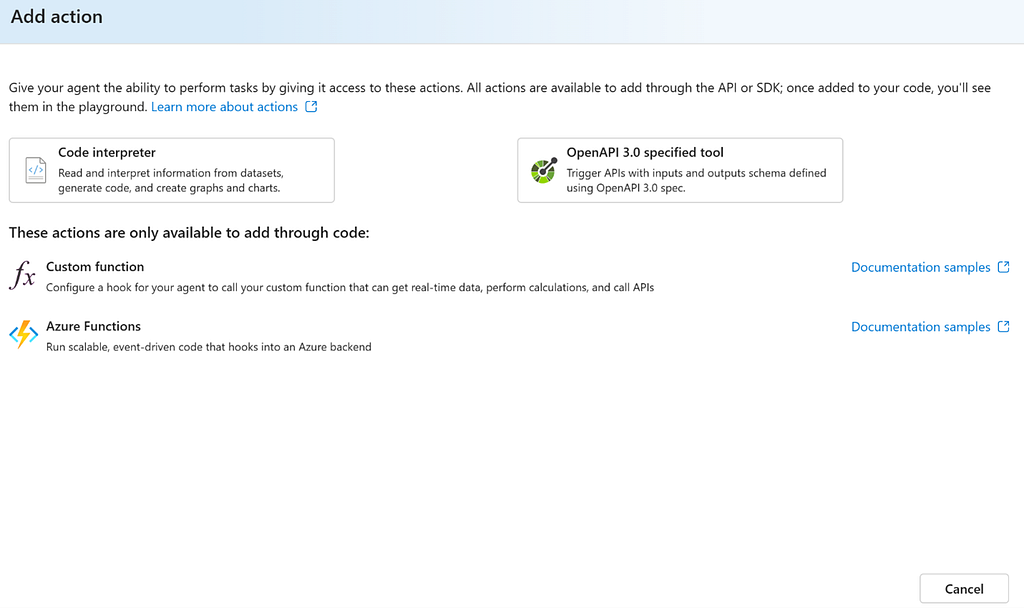Screen dimensions: 1024x608
Task: Click OpenAPI 3.0 specified tool heading
Action: point(645,152)
